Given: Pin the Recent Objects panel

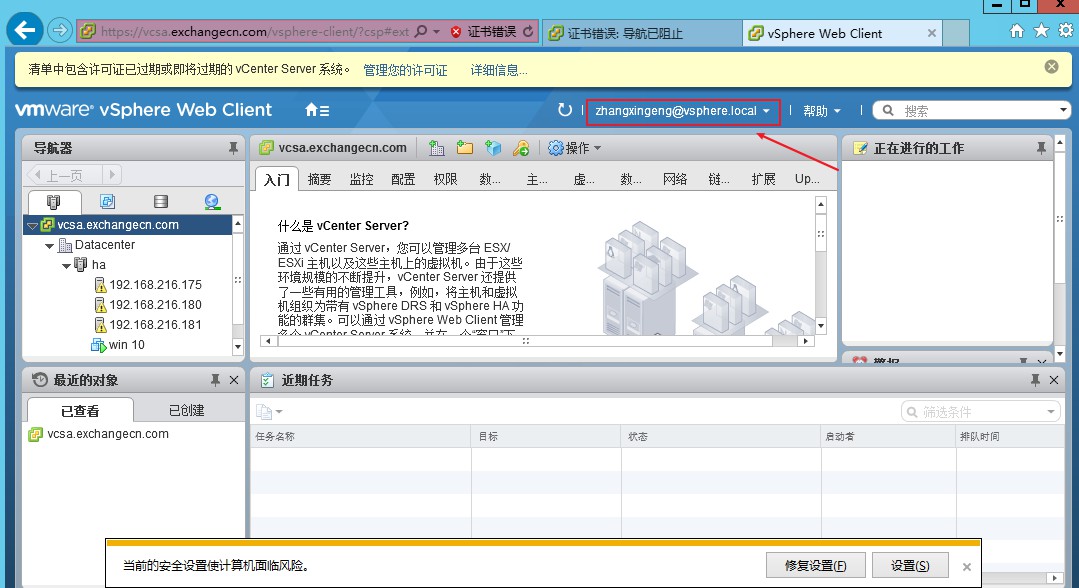Looking at the screenshot, I should tap(215, 380).
